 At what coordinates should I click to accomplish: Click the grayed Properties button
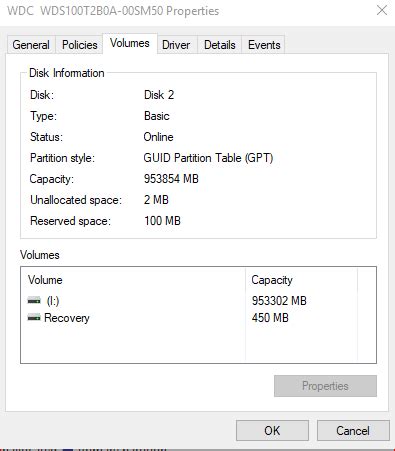325,386
